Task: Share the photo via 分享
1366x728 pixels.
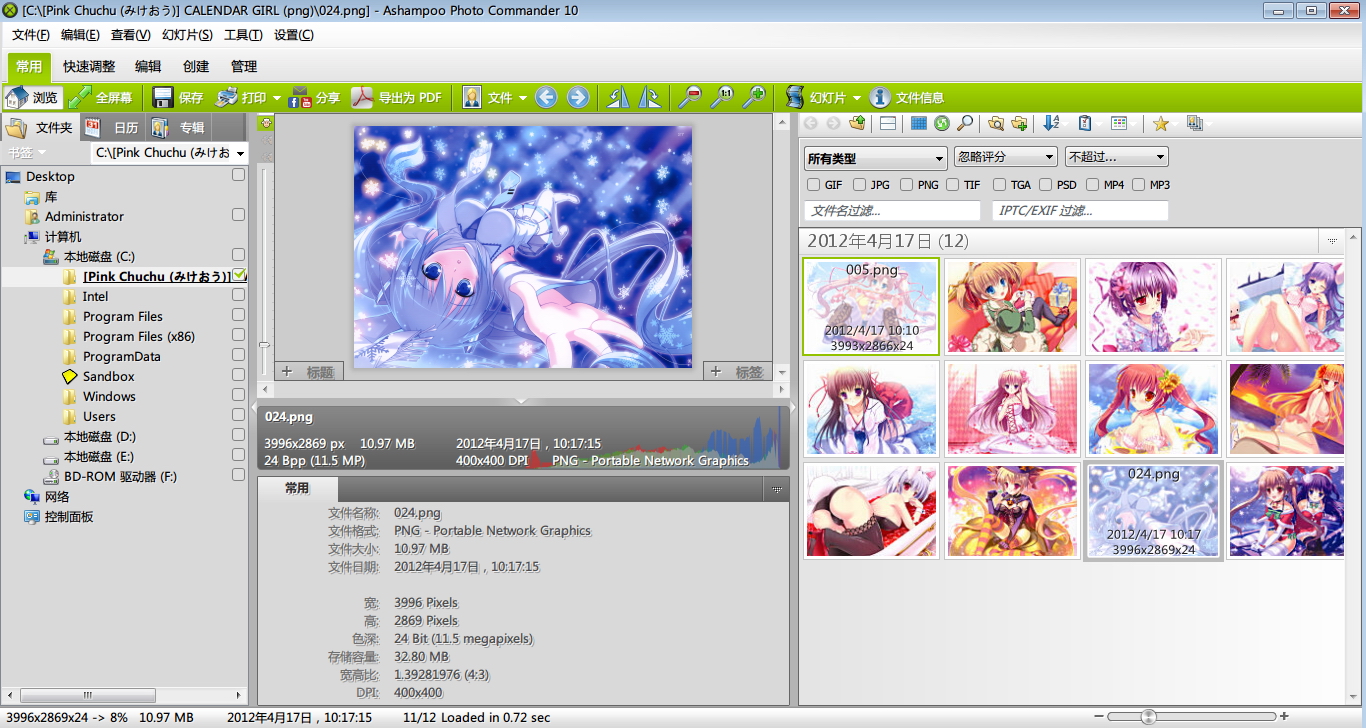Action: click(x=315, y=97)
